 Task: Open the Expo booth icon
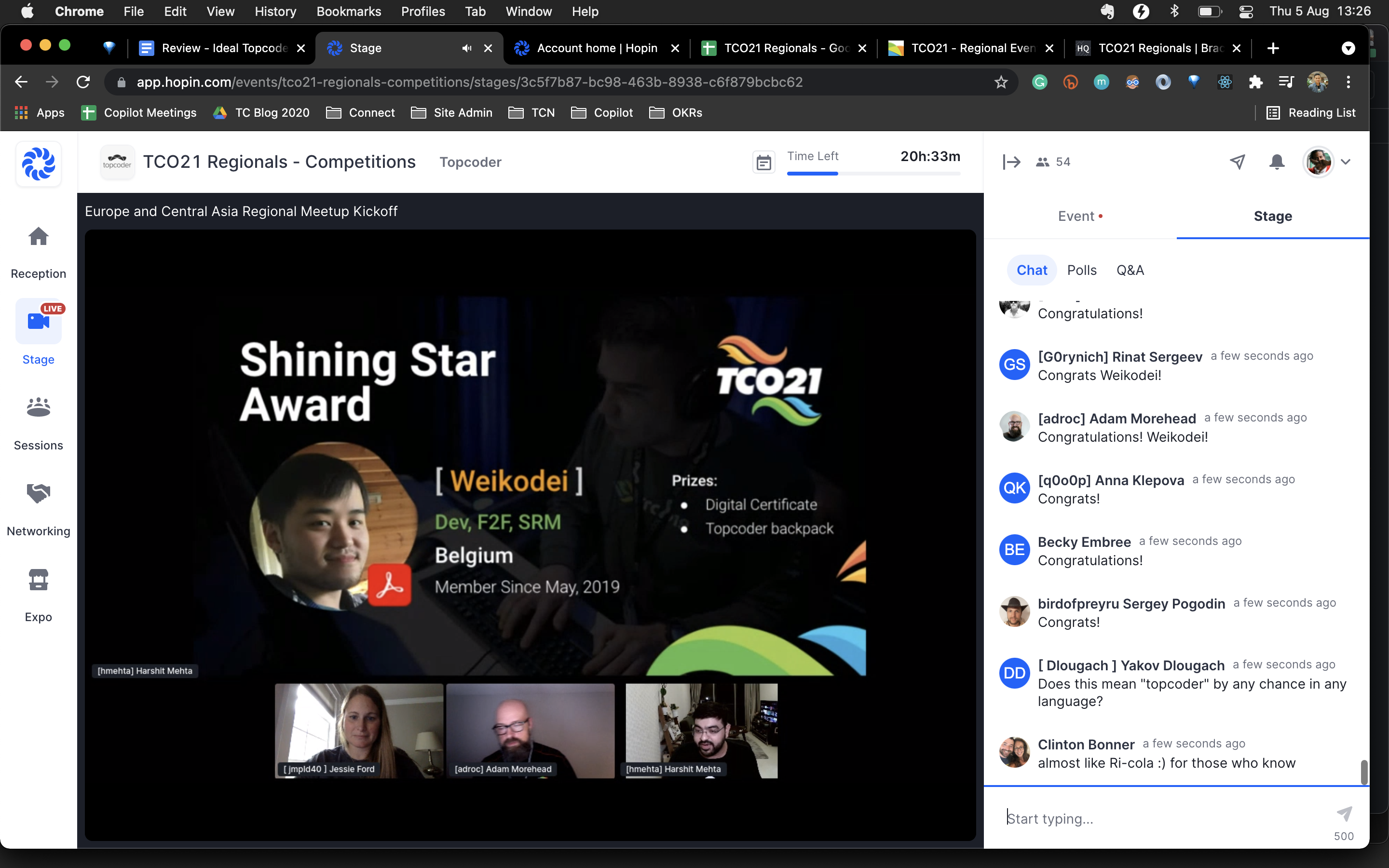click(x=39, y=579)
